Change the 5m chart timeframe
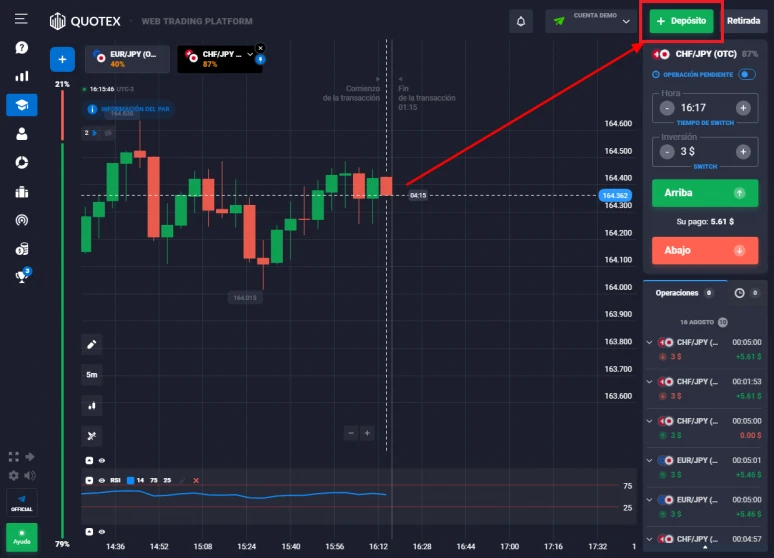The width and height of the screenshot is (774, 558). (x=92, y=375)
